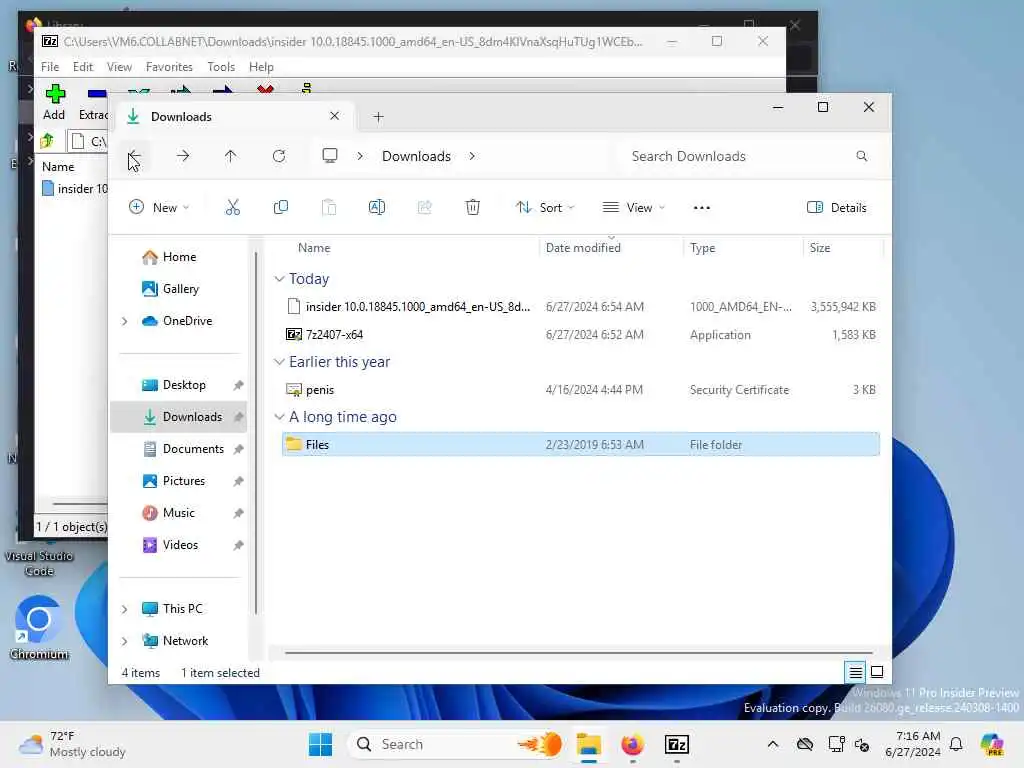Click the taskbar Search box
Viewport: 1024px width, 768px height.
tap(457, 744)
